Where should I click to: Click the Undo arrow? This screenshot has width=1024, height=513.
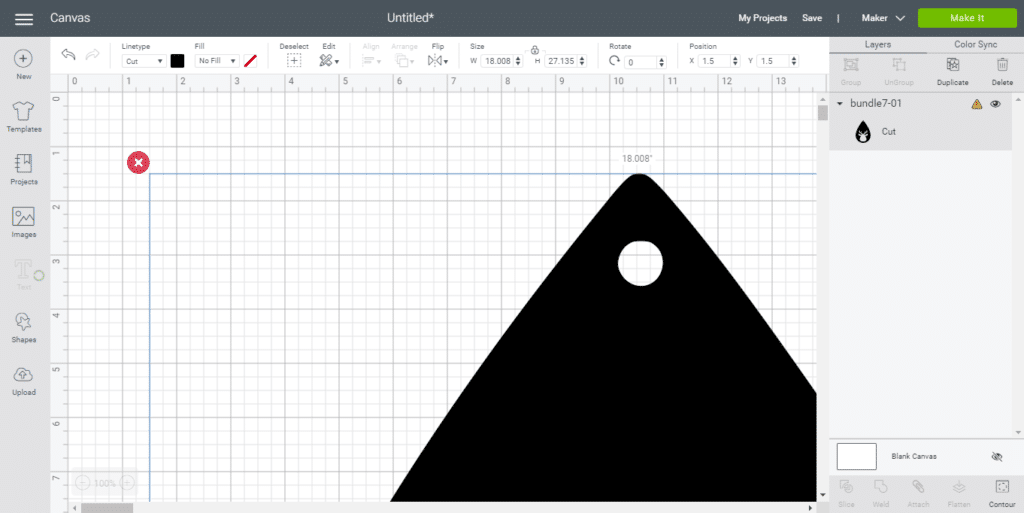(68, 55)
